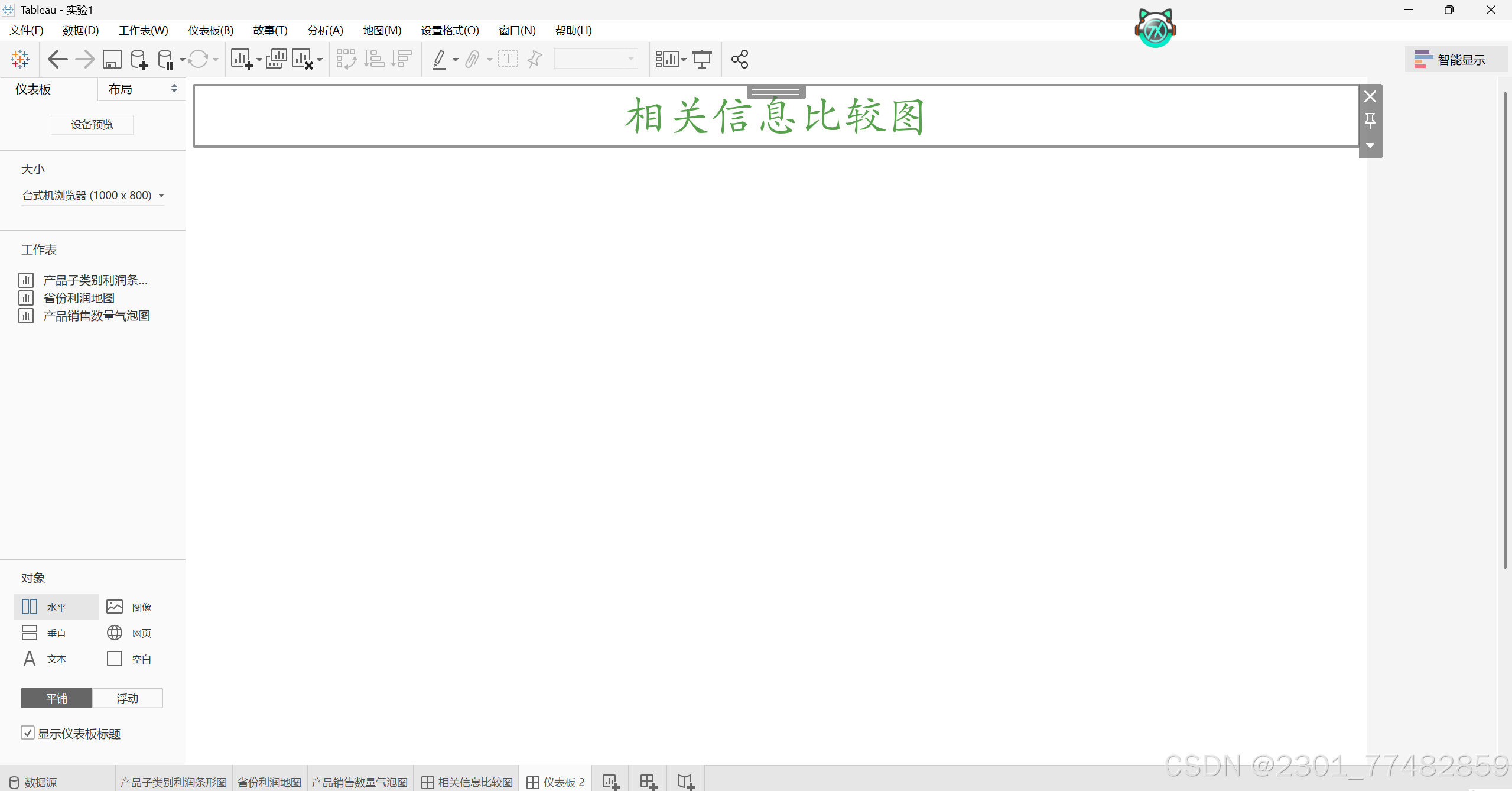Switch to 浮动 floating layout mode
Viewport: 1512px width, 791px height.
[x=128, y=698]
